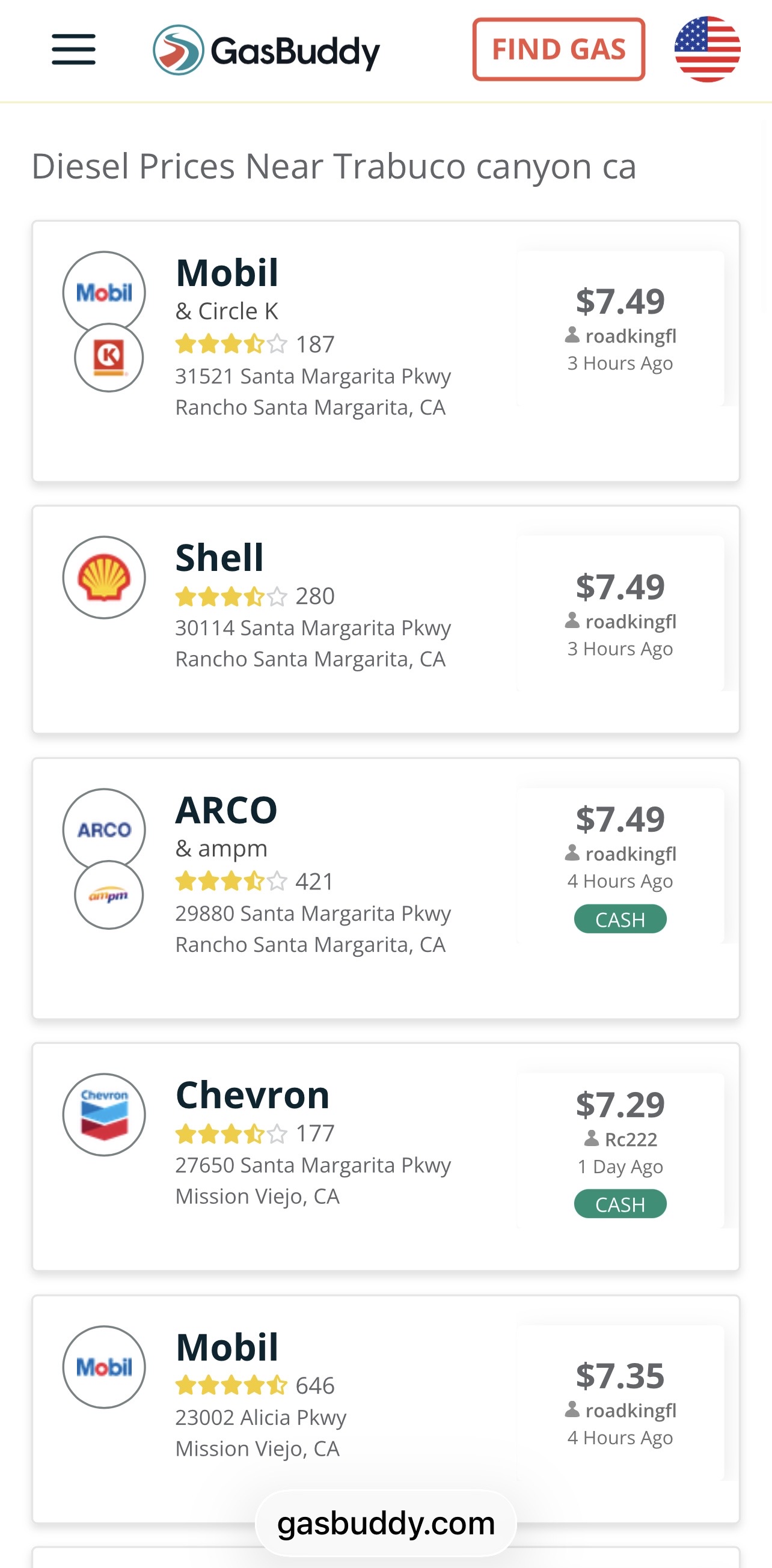Click the ARCO logo icon
The height and width of the screenshot is (1568, 772).
click(104, 829)
